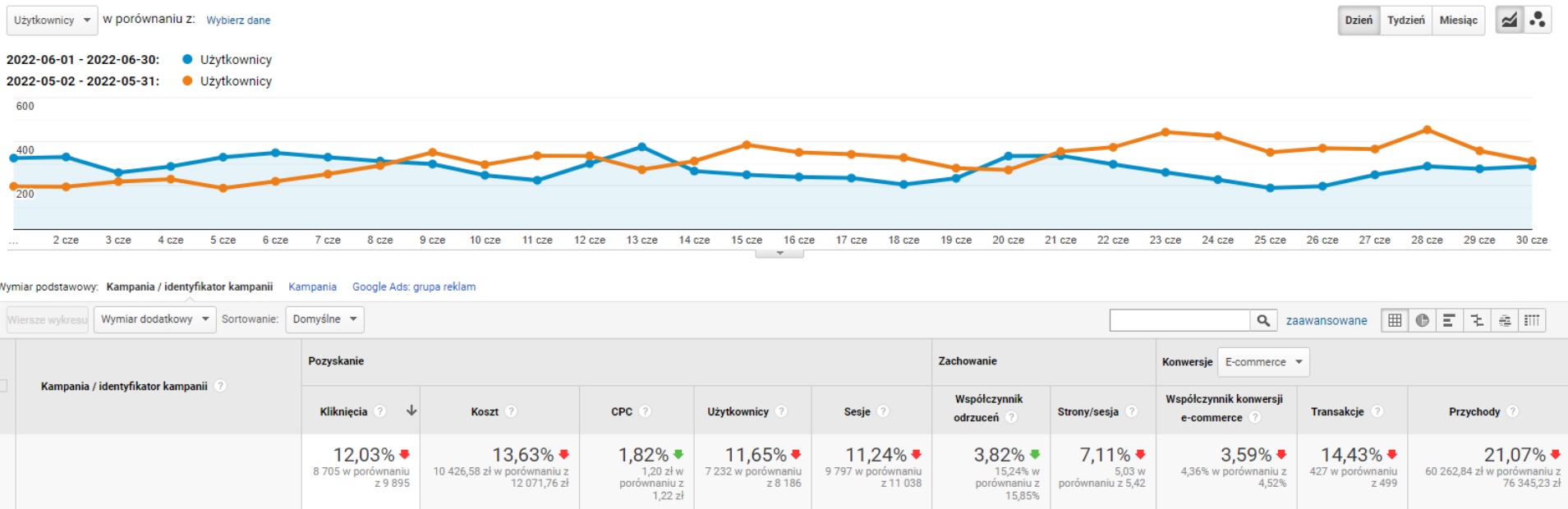Image resolution: width=1568 pixels, height=509 pixels.
Task: Click the Wiersze wykresu button
Action: 48,320
